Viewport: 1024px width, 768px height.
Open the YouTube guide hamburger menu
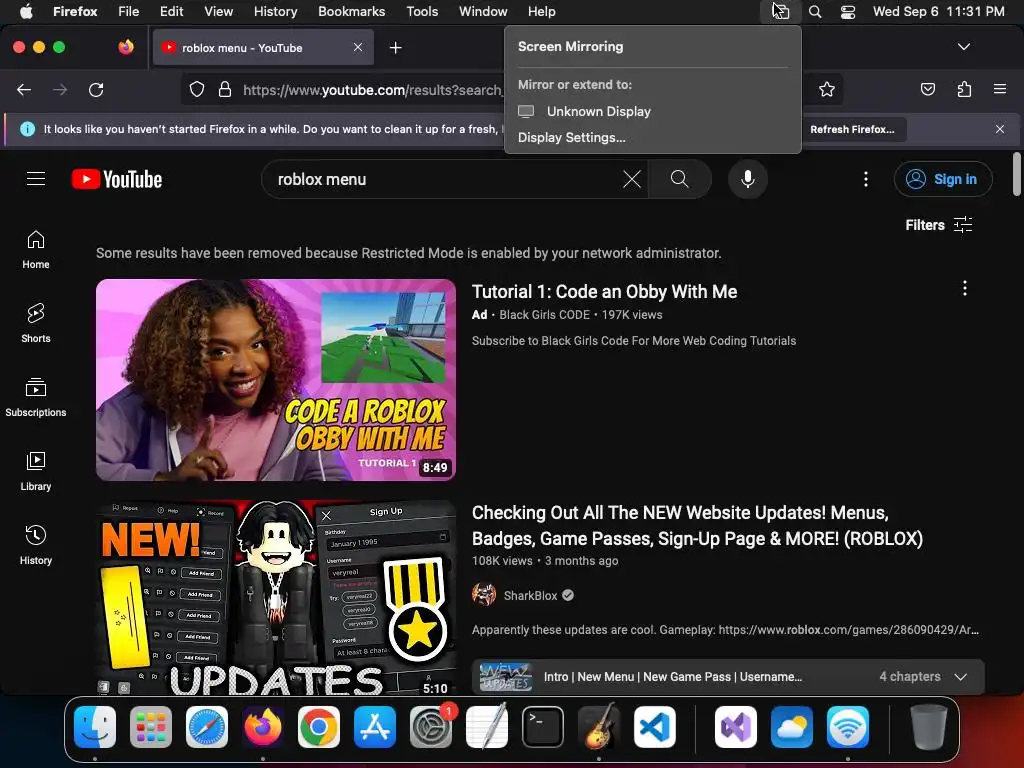[36, 179]
